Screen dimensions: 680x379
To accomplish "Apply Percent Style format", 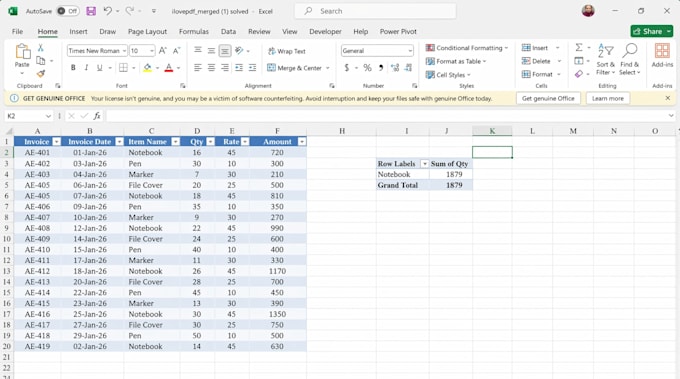I will tap(367, 68).
